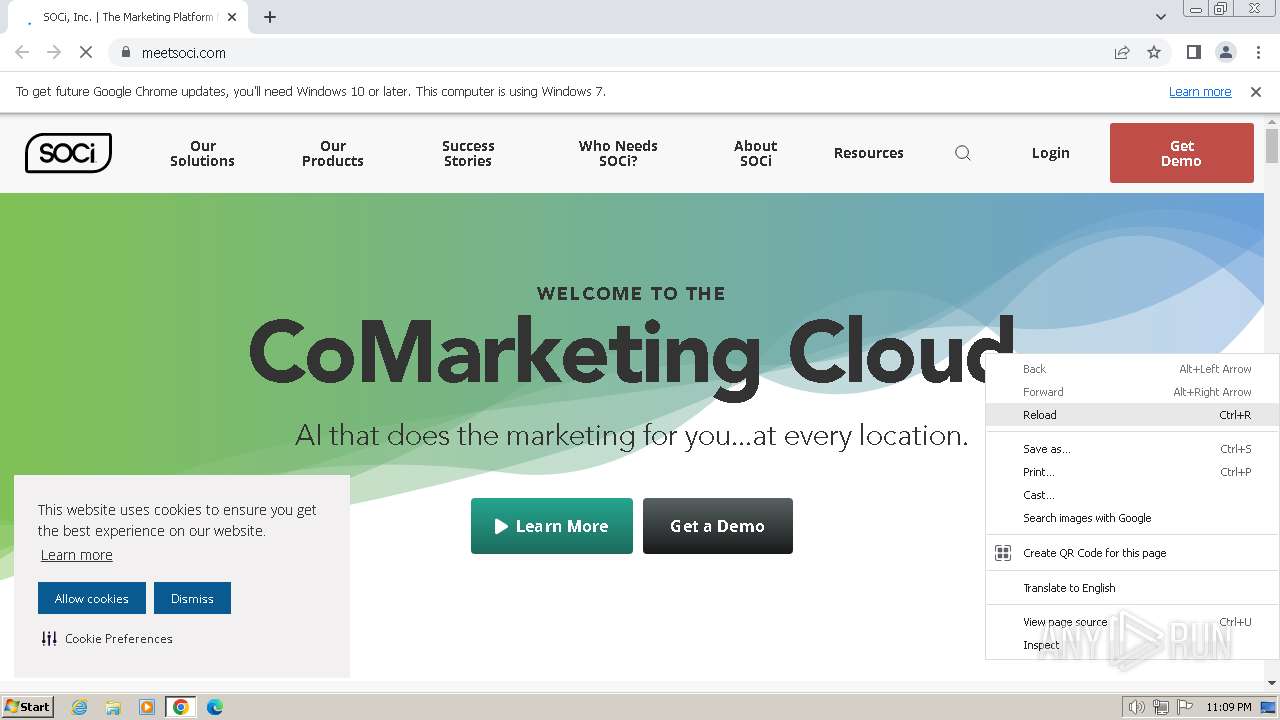This screenshot has width=1280, height=720.
Task: Click the SOCi logo in header
Action: (68, 153)
